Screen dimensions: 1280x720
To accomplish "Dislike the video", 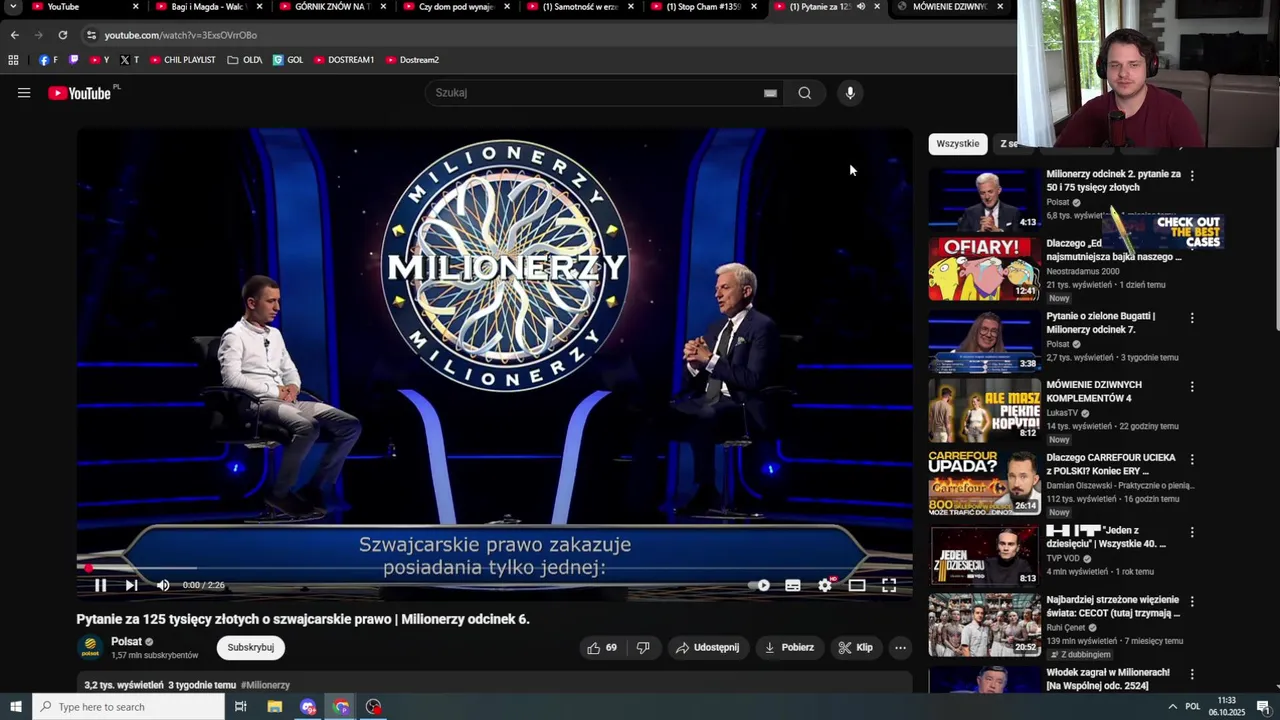I will (643, 648).
